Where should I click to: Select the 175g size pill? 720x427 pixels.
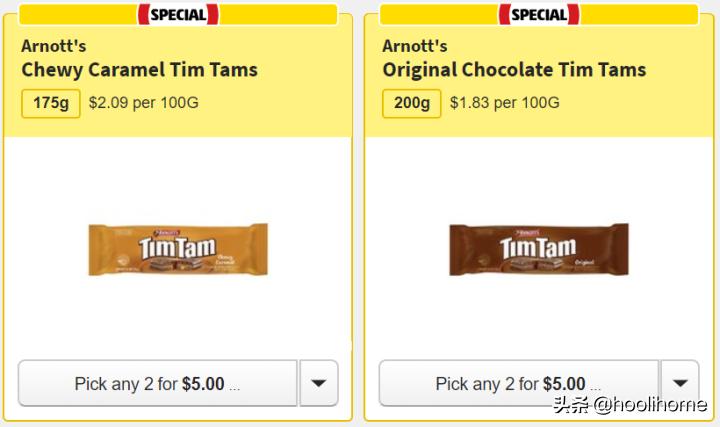tap(51, 103)
